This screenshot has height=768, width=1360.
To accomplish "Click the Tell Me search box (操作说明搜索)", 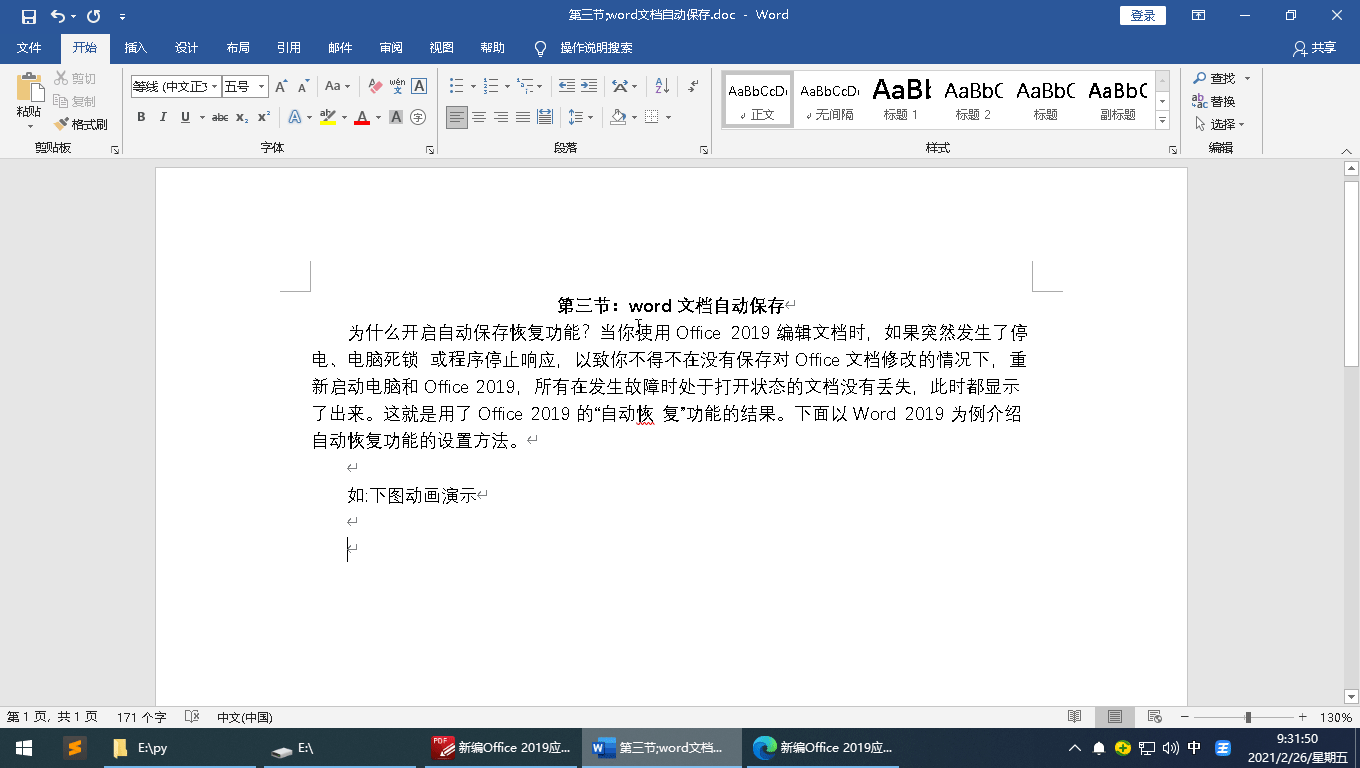I will tap(596, 47).
